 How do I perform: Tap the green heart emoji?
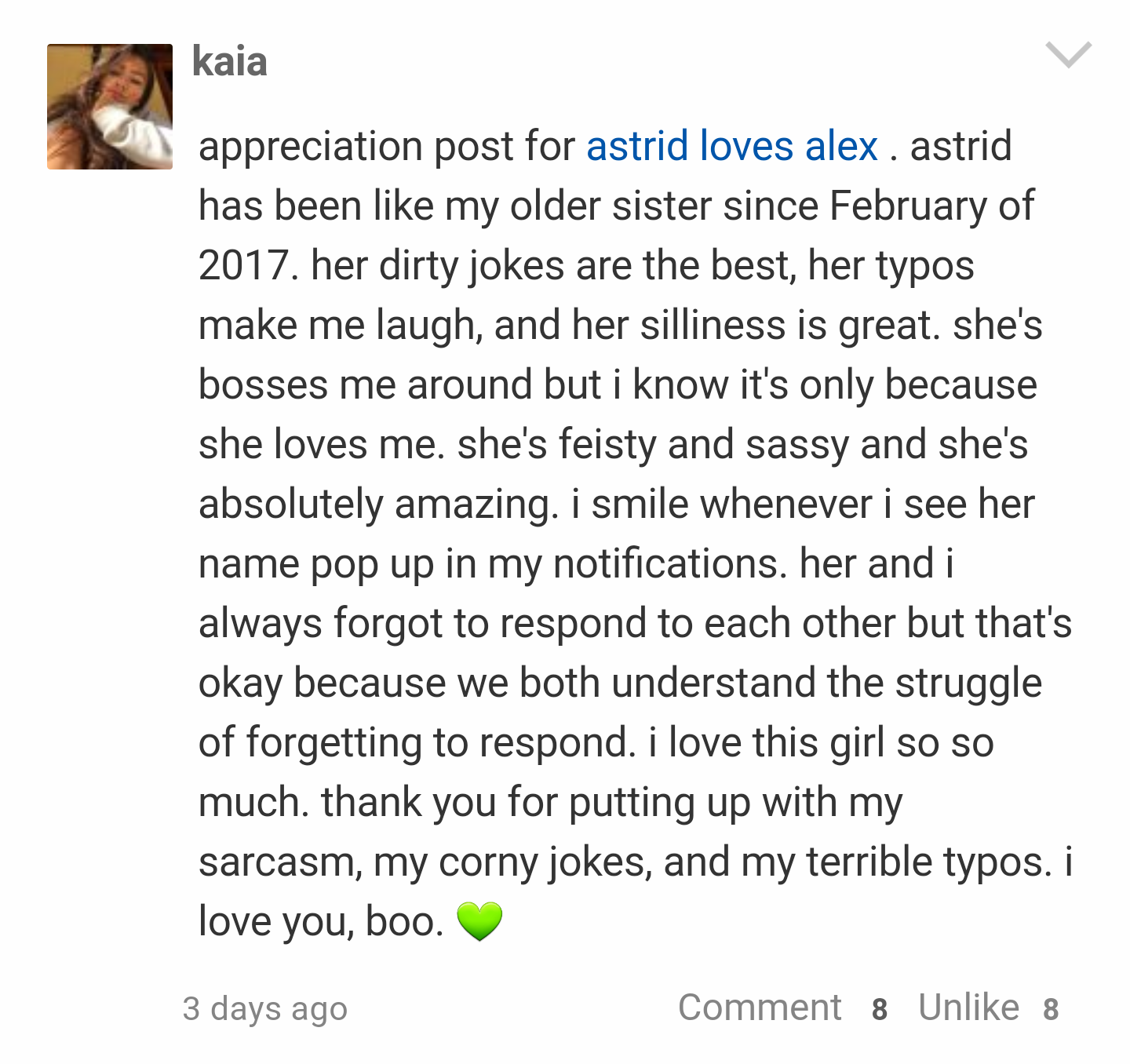click(479, 921)
